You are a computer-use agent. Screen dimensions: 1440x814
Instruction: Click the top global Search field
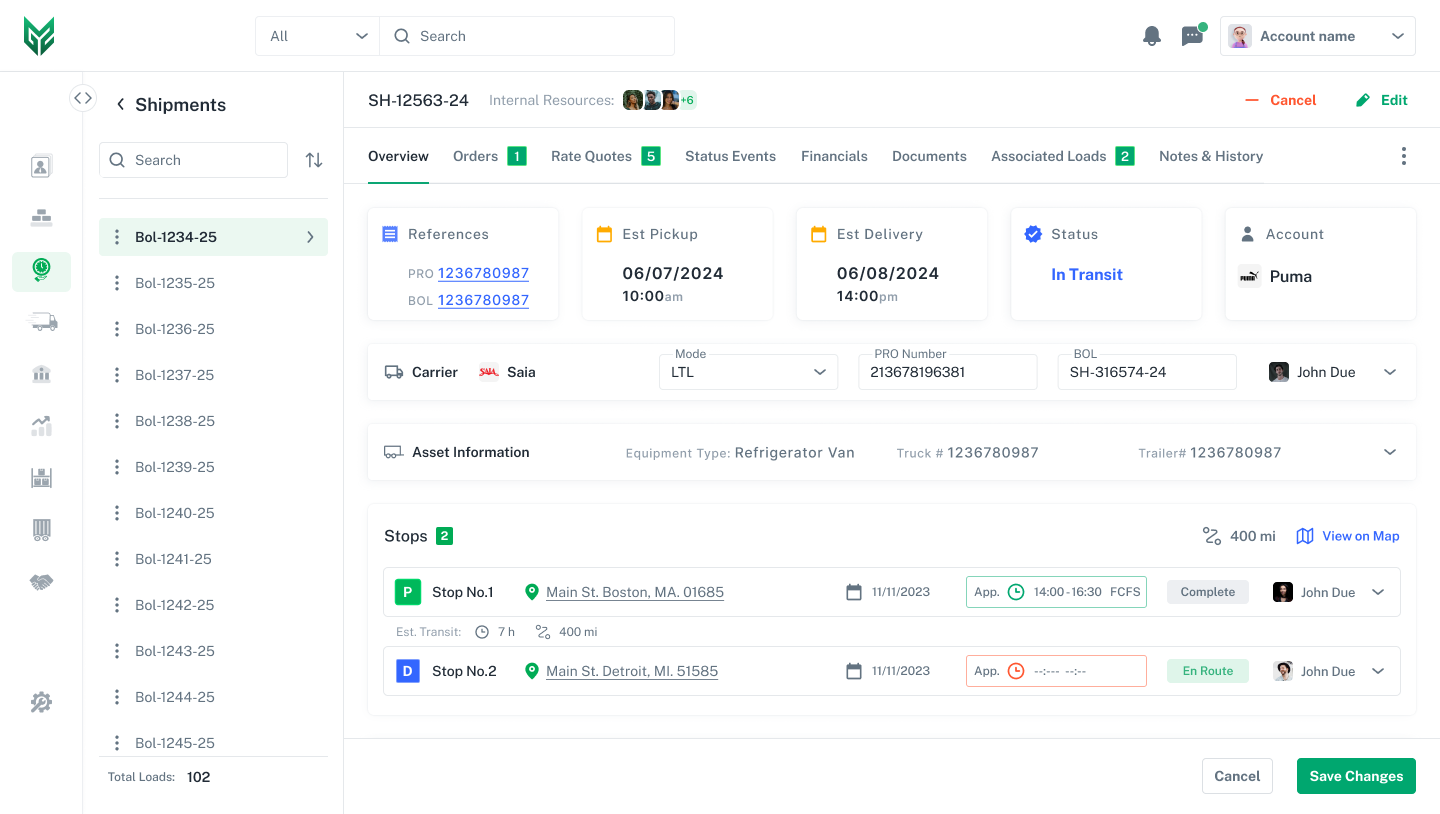pos(527,36)
